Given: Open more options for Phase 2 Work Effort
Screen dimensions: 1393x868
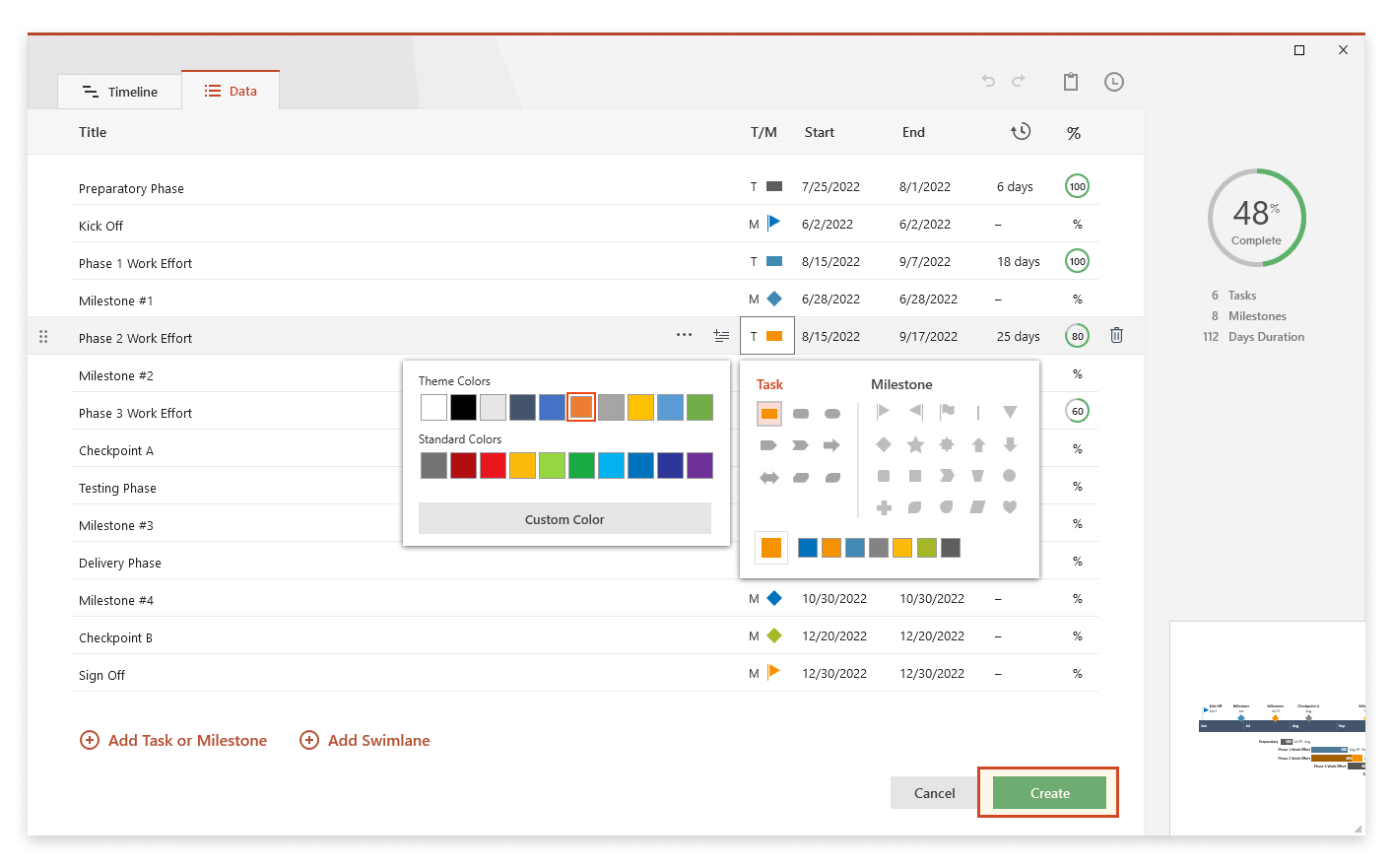Looking at the screenshot, I should (x=684, y=335).
